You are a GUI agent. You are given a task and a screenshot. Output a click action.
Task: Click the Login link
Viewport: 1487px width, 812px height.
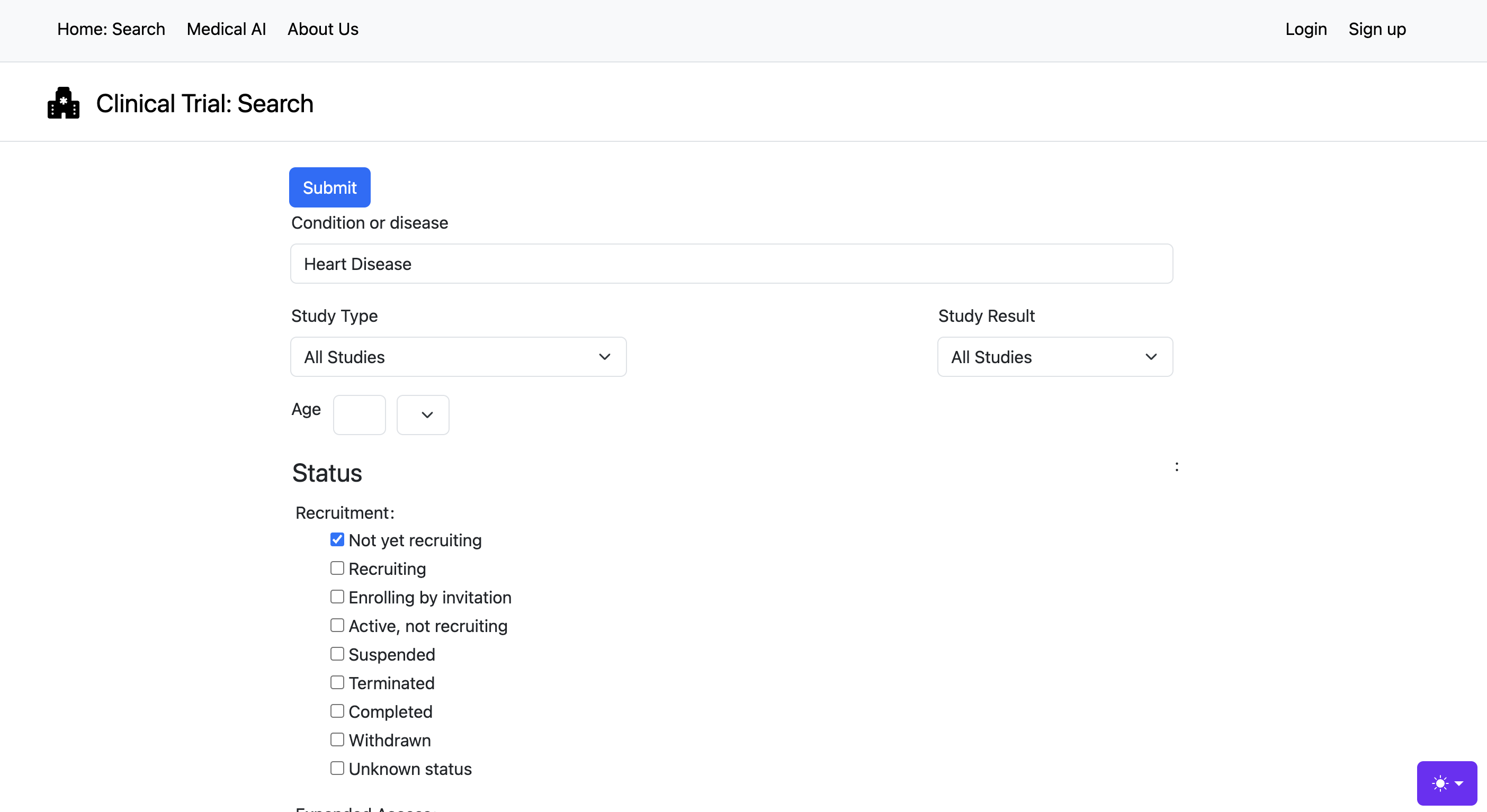point(1305,29)
